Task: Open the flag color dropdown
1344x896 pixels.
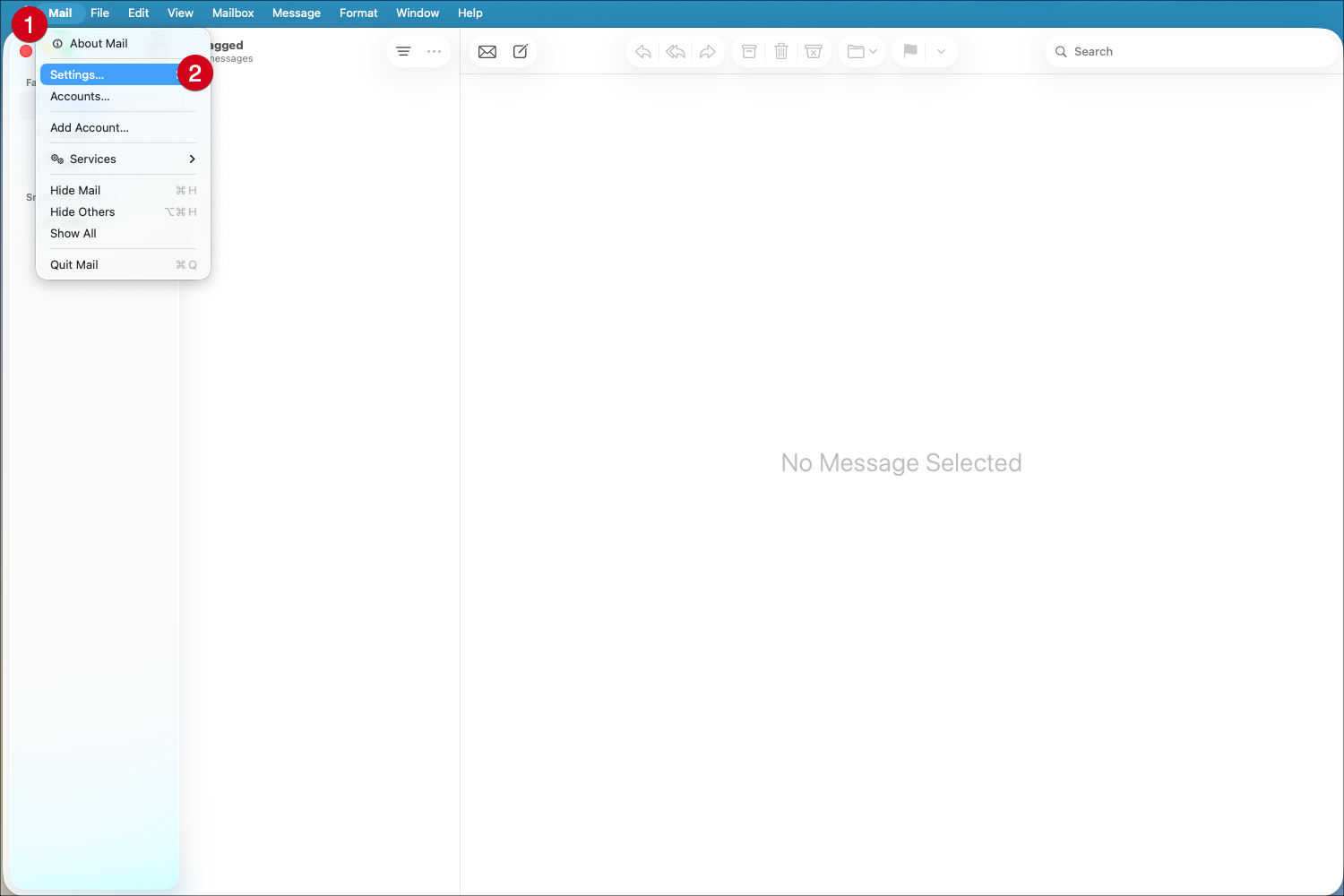Action: [x=940, y=51]
